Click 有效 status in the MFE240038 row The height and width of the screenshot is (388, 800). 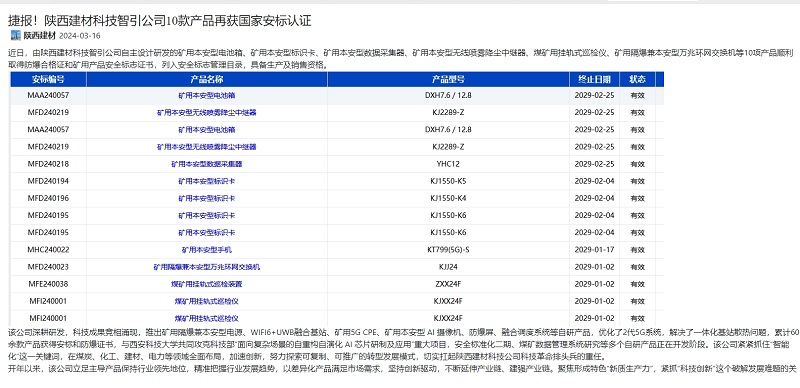point(637,284)
